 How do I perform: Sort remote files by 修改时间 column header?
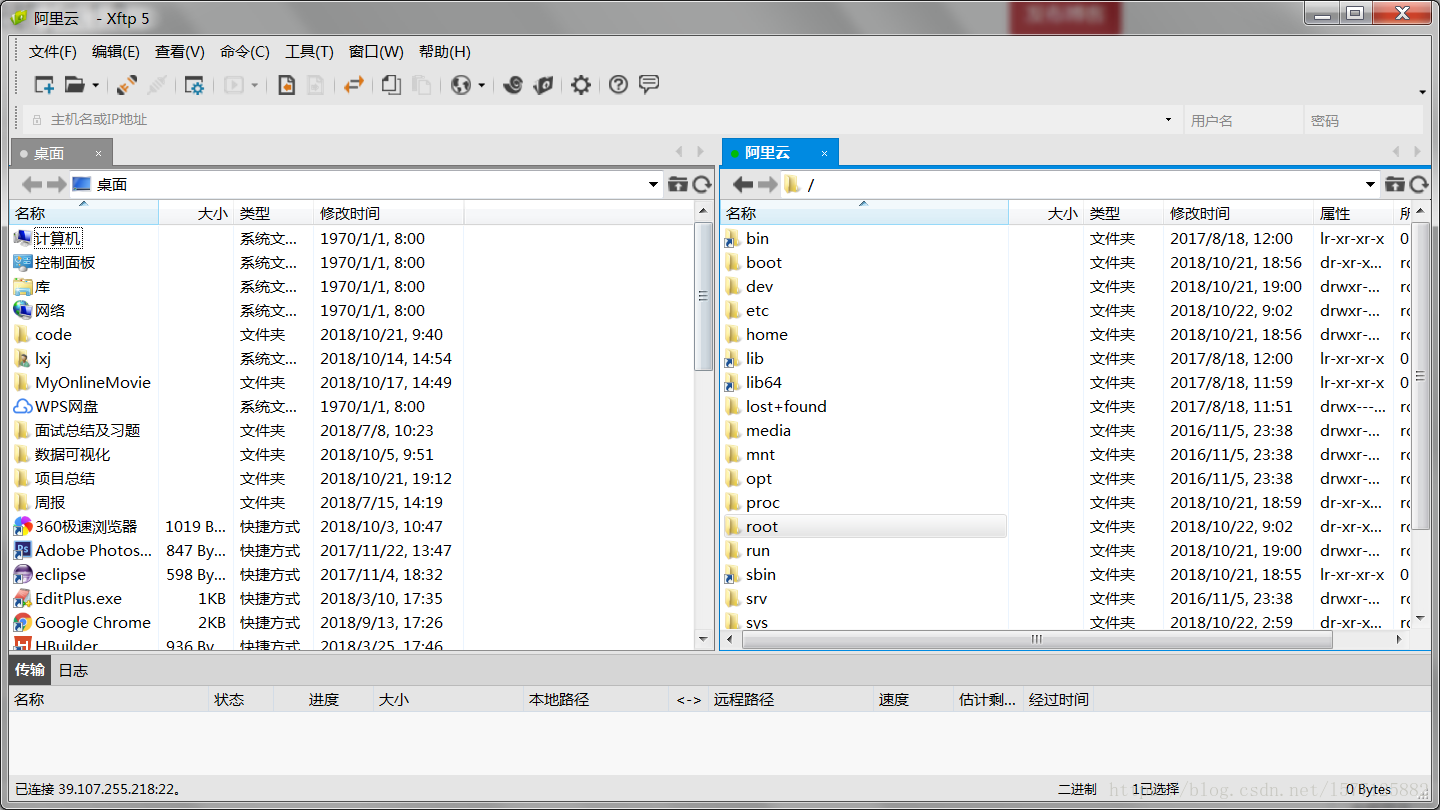(1239, 213)
